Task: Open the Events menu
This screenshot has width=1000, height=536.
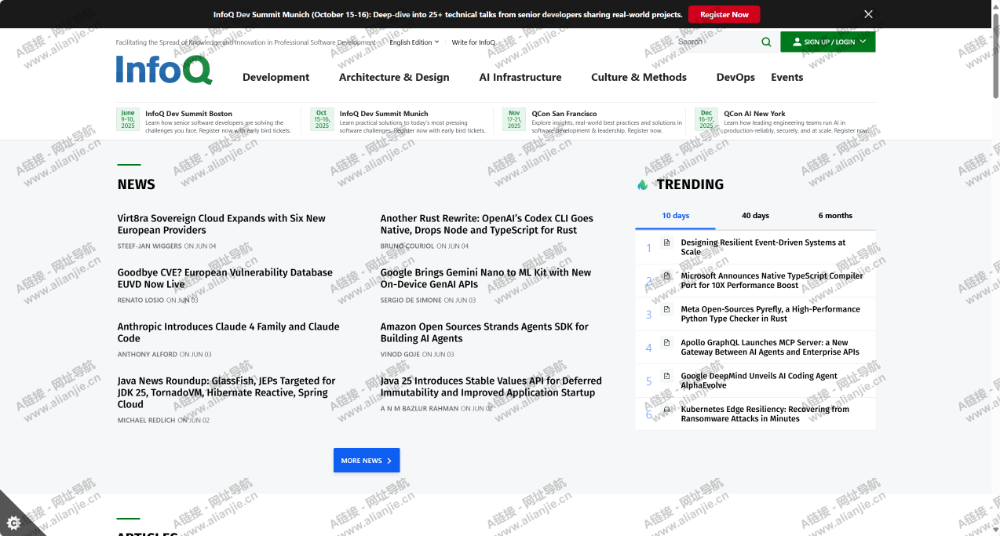Action: coord(787,77)
